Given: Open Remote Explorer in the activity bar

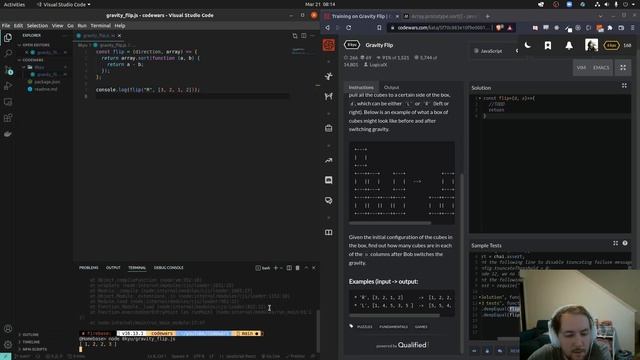Looking at the screenshot, I should (x=8, y=102).
